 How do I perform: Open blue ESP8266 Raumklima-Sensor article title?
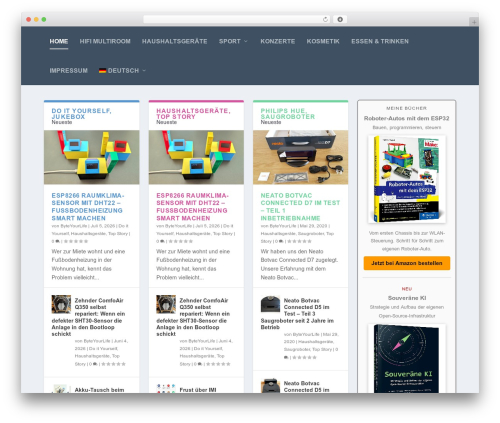88,207
